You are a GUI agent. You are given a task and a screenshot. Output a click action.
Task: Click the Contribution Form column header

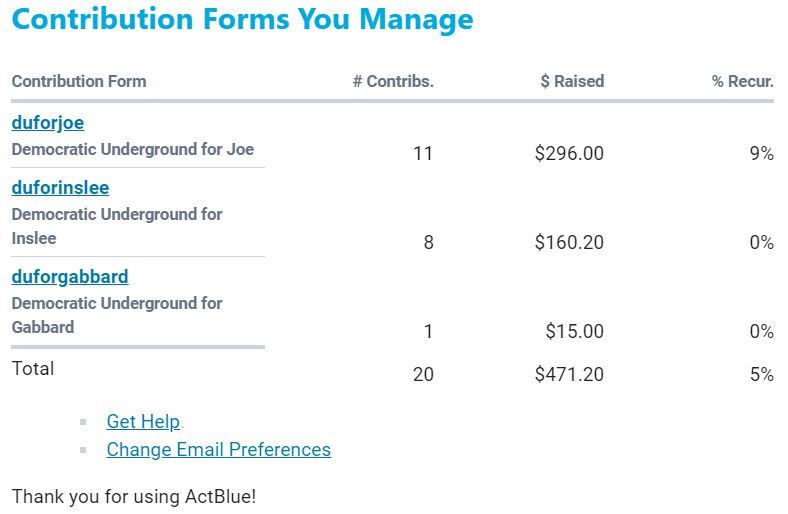(x=79, y=82)
